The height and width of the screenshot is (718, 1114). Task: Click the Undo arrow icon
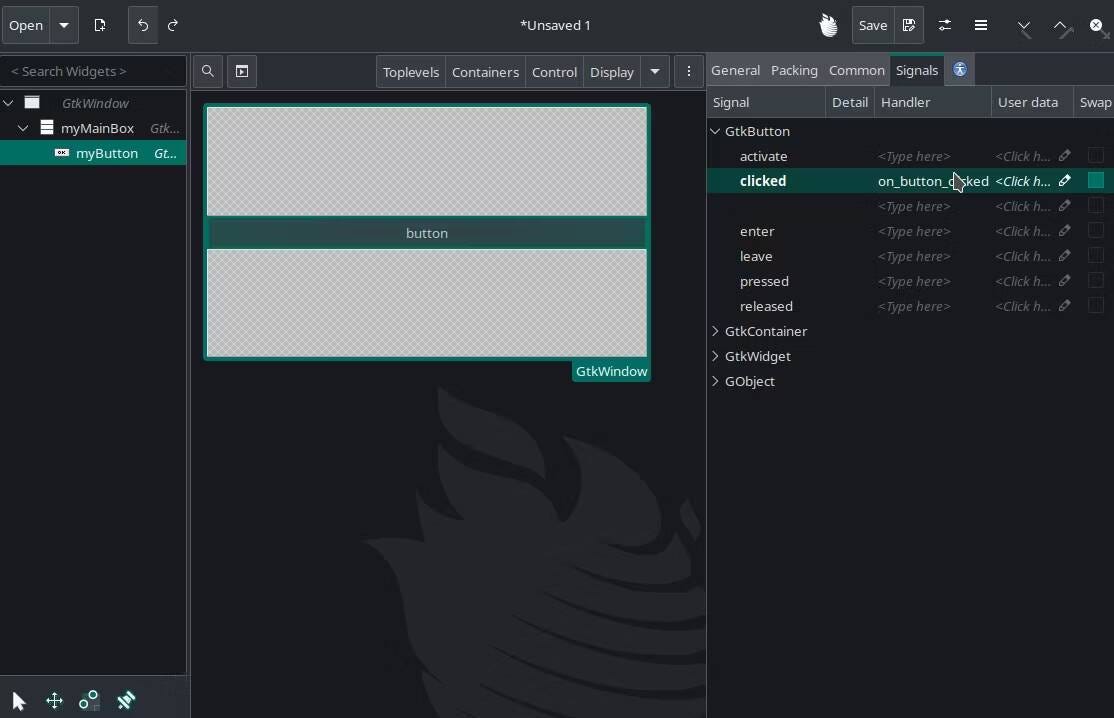pos(142,25)
